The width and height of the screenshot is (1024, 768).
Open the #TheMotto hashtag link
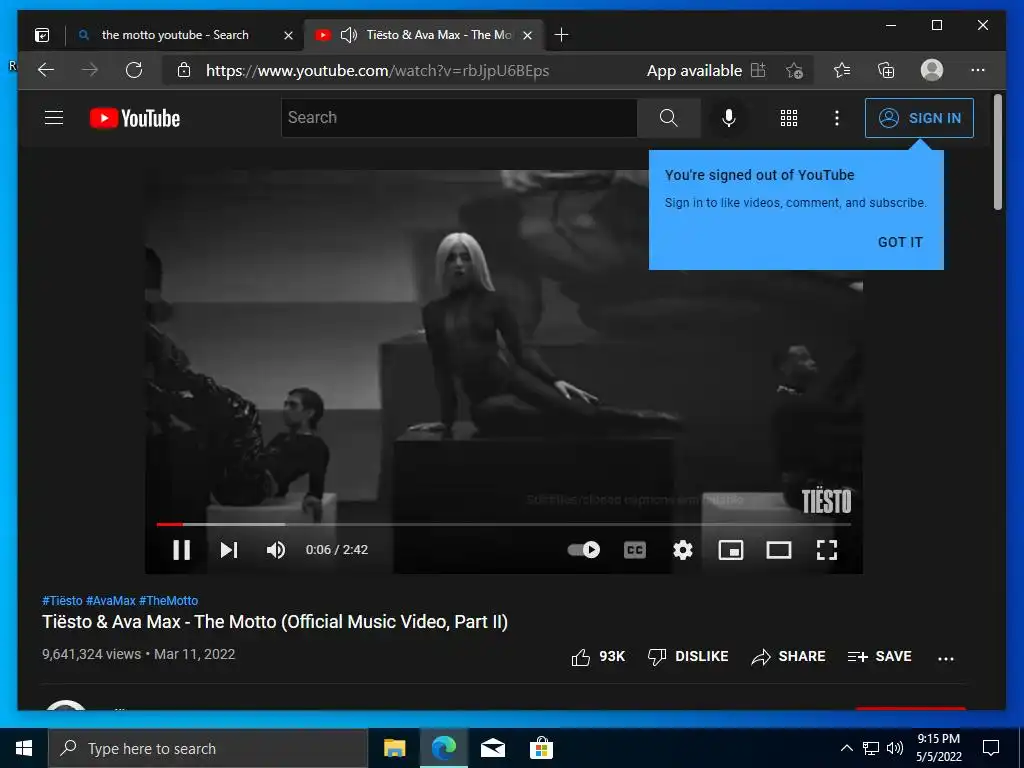(168, 601)
